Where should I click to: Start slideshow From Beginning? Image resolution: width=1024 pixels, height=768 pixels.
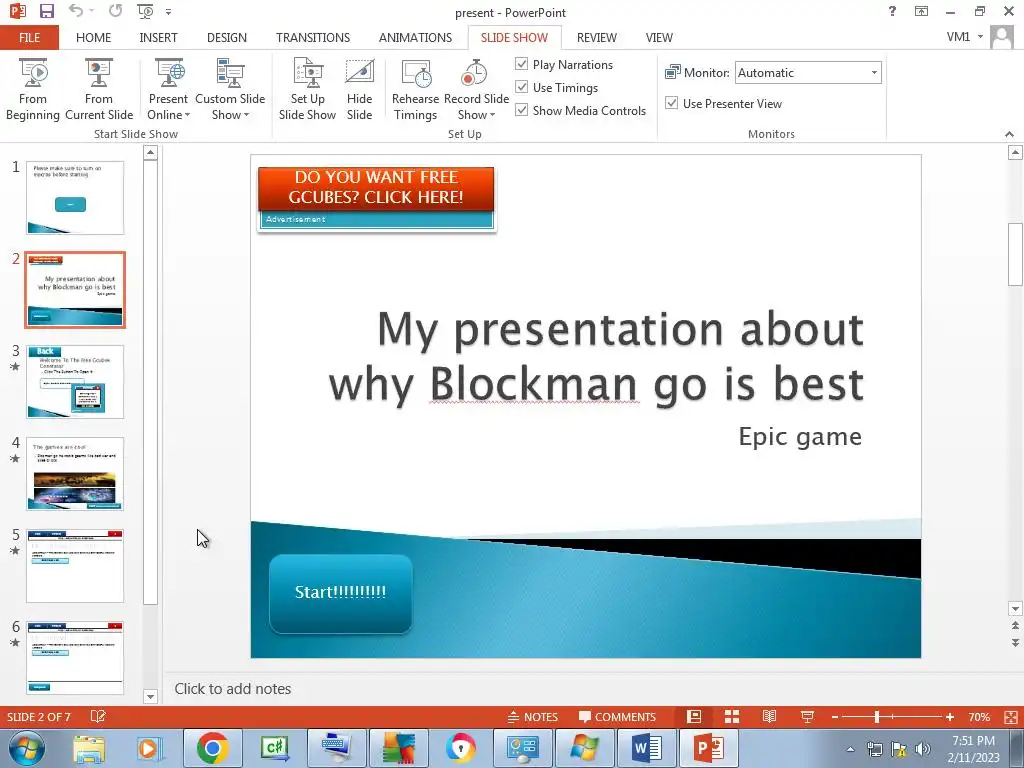(x=33, y=90)
